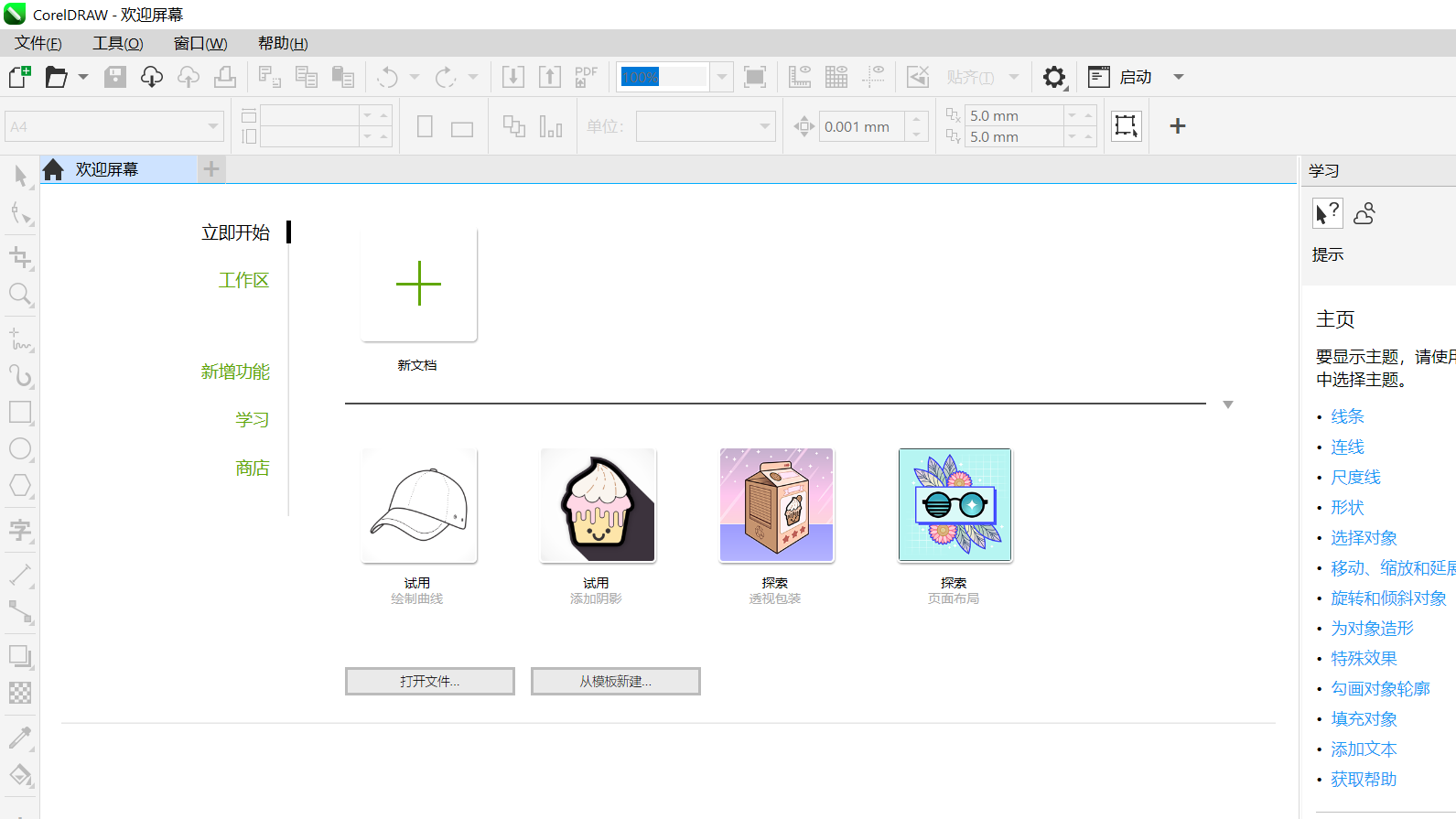
Task: Click the Publish to PDF icon
Action: tap(586, 77)
